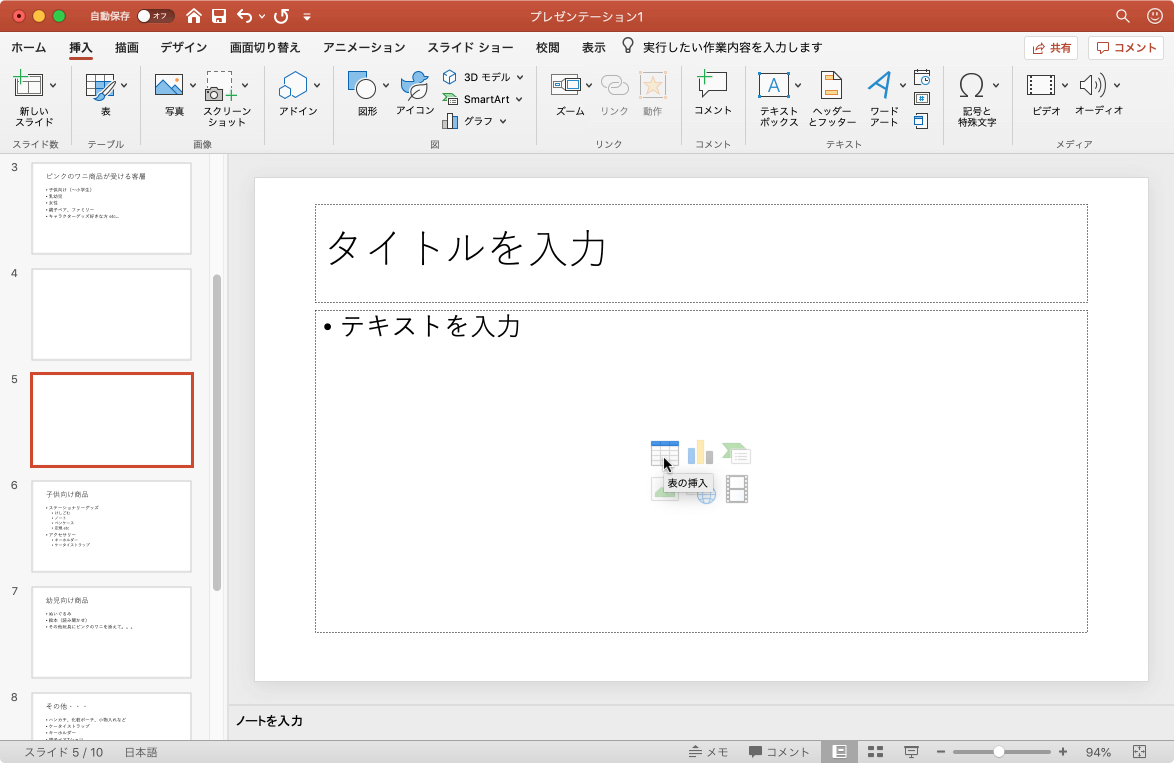Viewport: 1174px width, 763px height.
Task: Click the zoom slider in status bar
Action: pos(999,752)
